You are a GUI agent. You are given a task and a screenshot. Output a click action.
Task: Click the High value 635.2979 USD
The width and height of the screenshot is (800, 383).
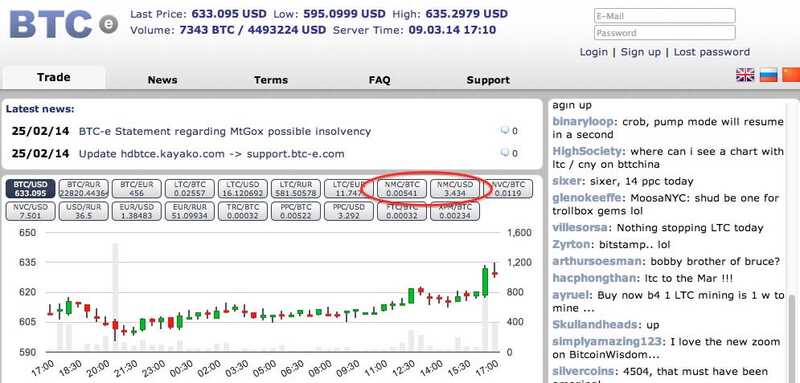467,14
